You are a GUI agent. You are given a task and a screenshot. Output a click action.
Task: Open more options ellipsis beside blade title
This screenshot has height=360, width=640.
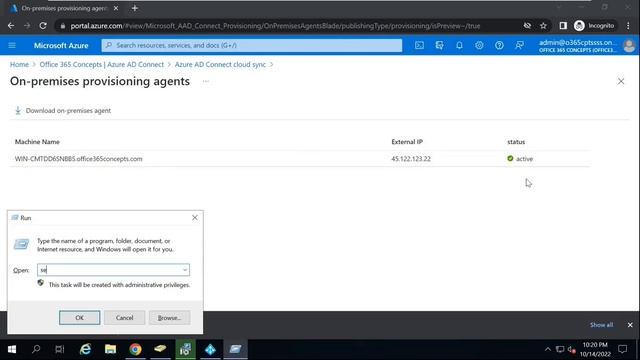click(x=206, y=81)
